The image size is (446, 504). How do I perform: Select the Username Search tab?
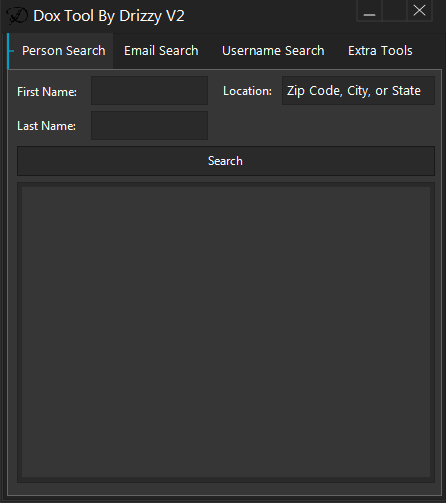273,51
